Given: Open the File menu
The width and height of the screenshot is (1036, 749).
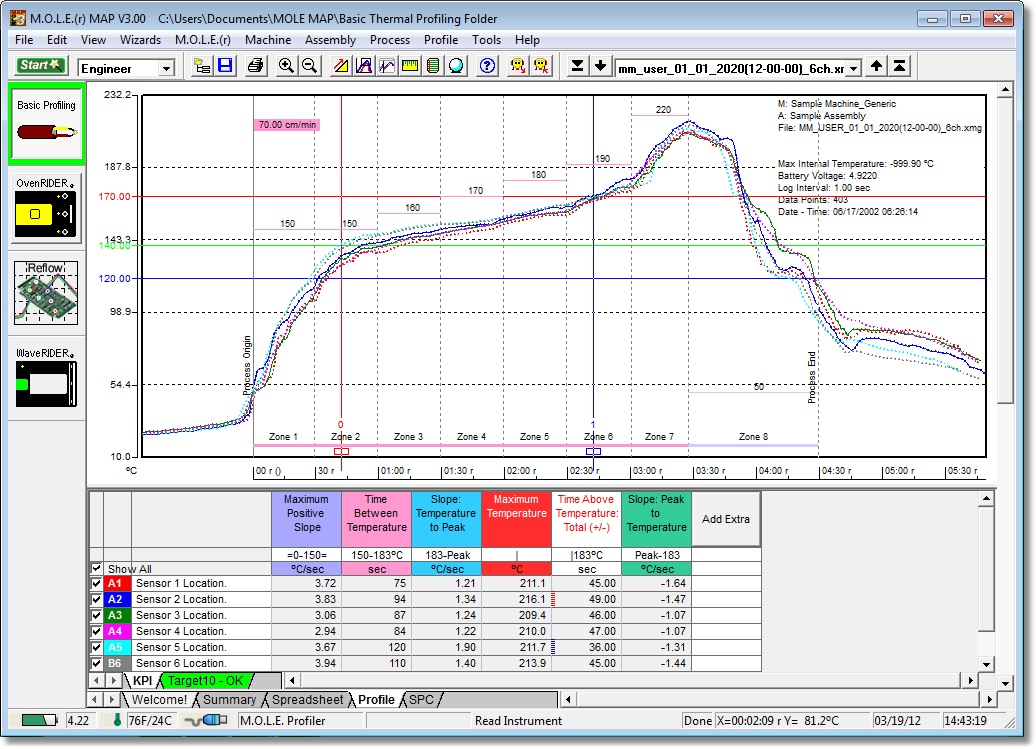Looking at the screenshot, I should pyautogui.click(x=24, y=40).
